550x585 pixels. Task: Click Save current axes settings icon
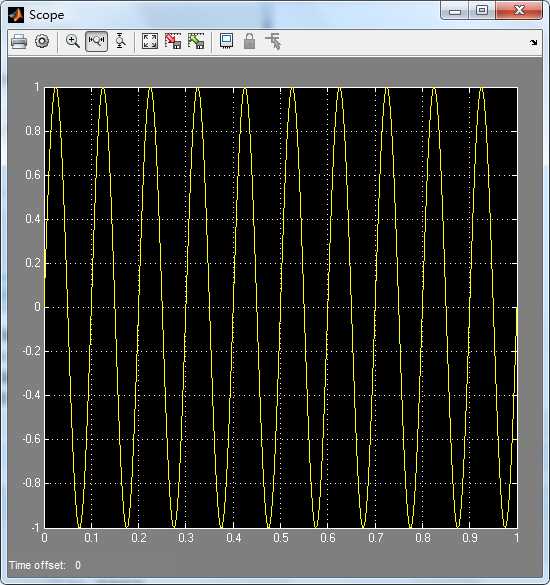click(173, 41)
